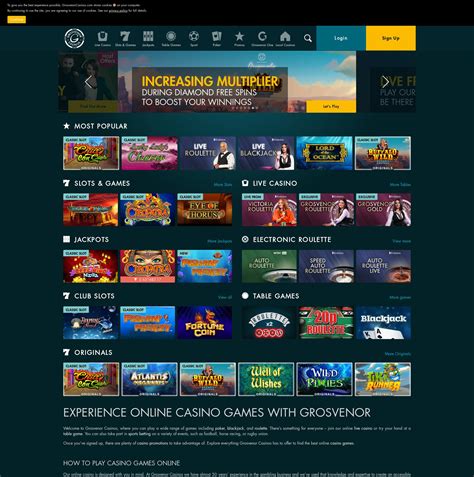The image size is (474, 477).
Task: Click Let's Play on the banner
Action: [331, 106]
